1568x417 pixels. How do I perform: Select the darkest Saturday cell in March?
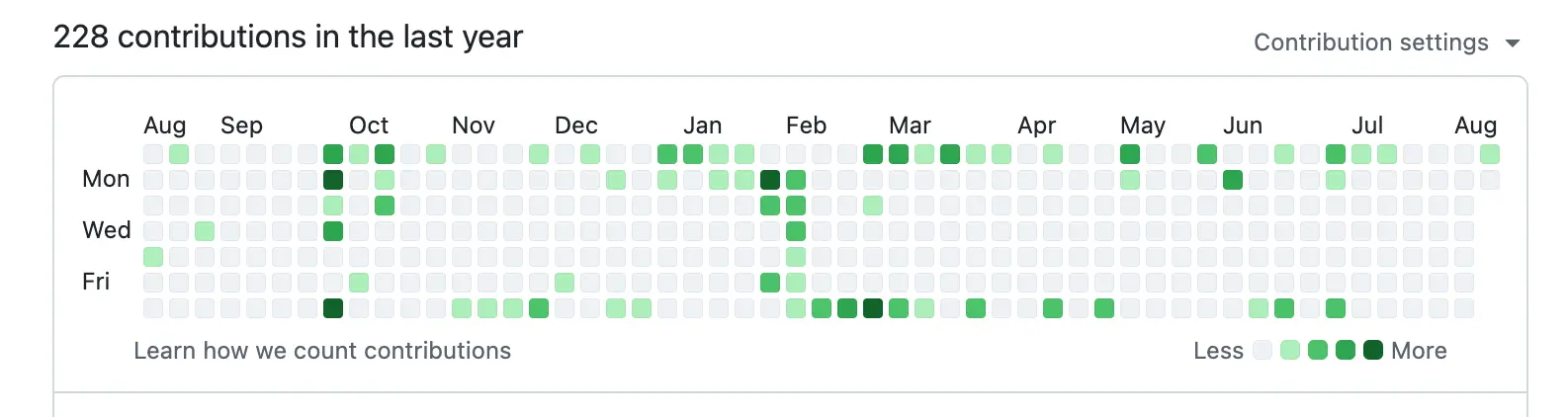(873, 308)
